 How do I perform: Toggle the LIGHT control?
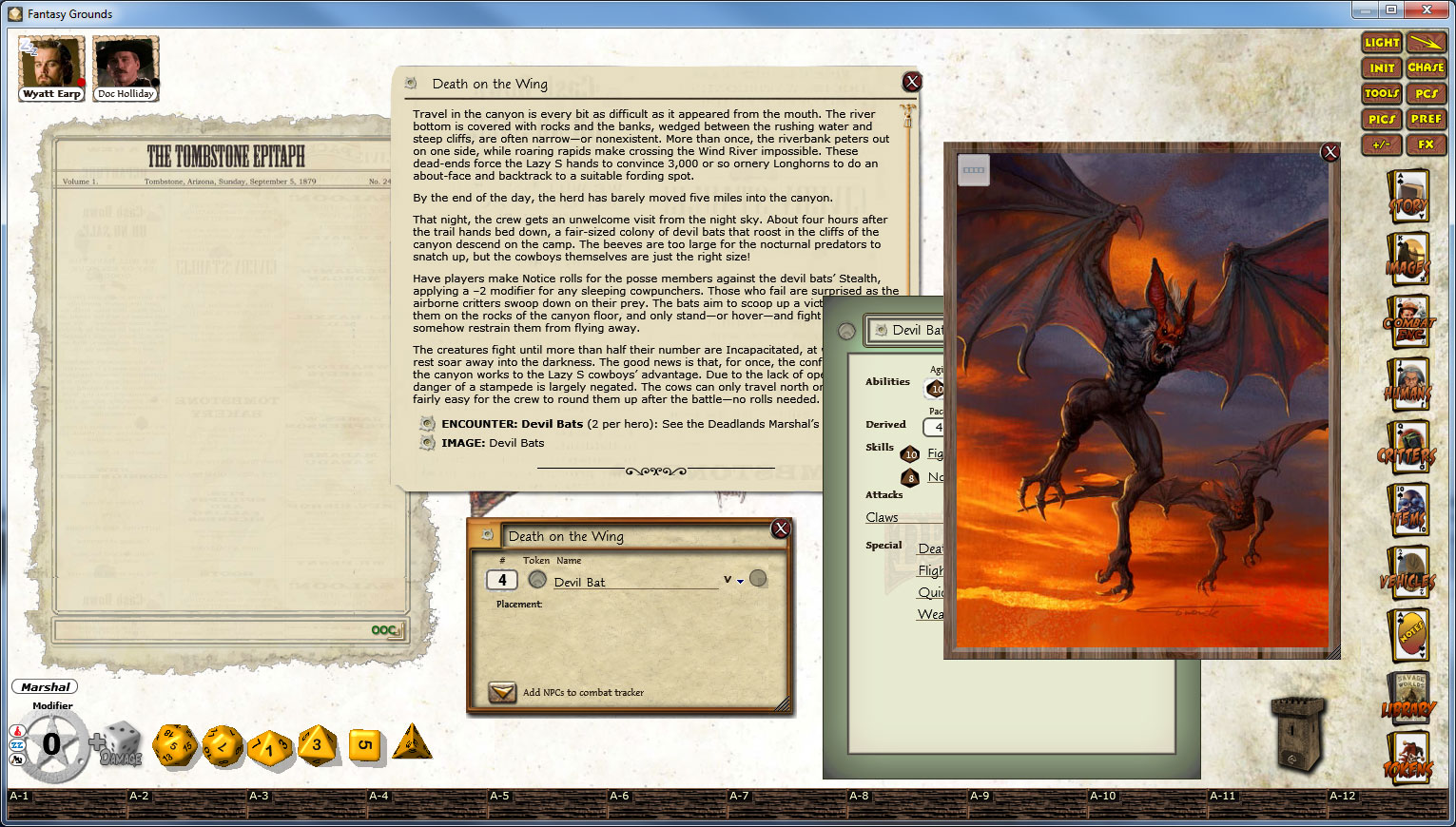[x=1381, y=42]
